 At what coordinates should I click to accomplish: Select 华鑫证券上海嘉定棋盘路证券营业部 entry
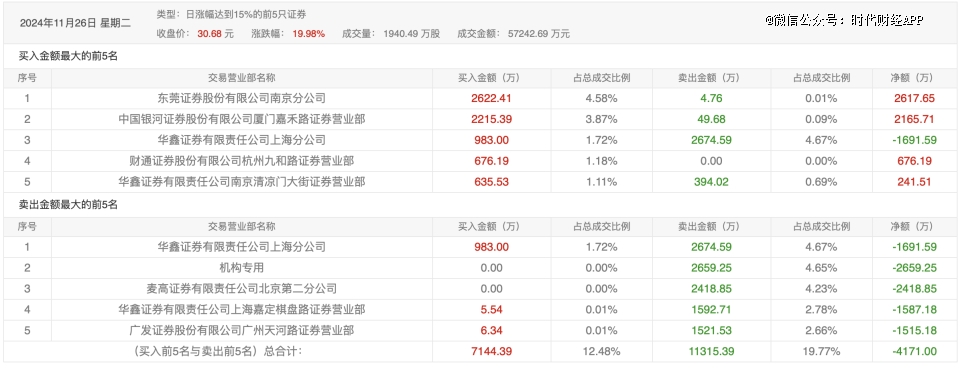pos(241,310)
